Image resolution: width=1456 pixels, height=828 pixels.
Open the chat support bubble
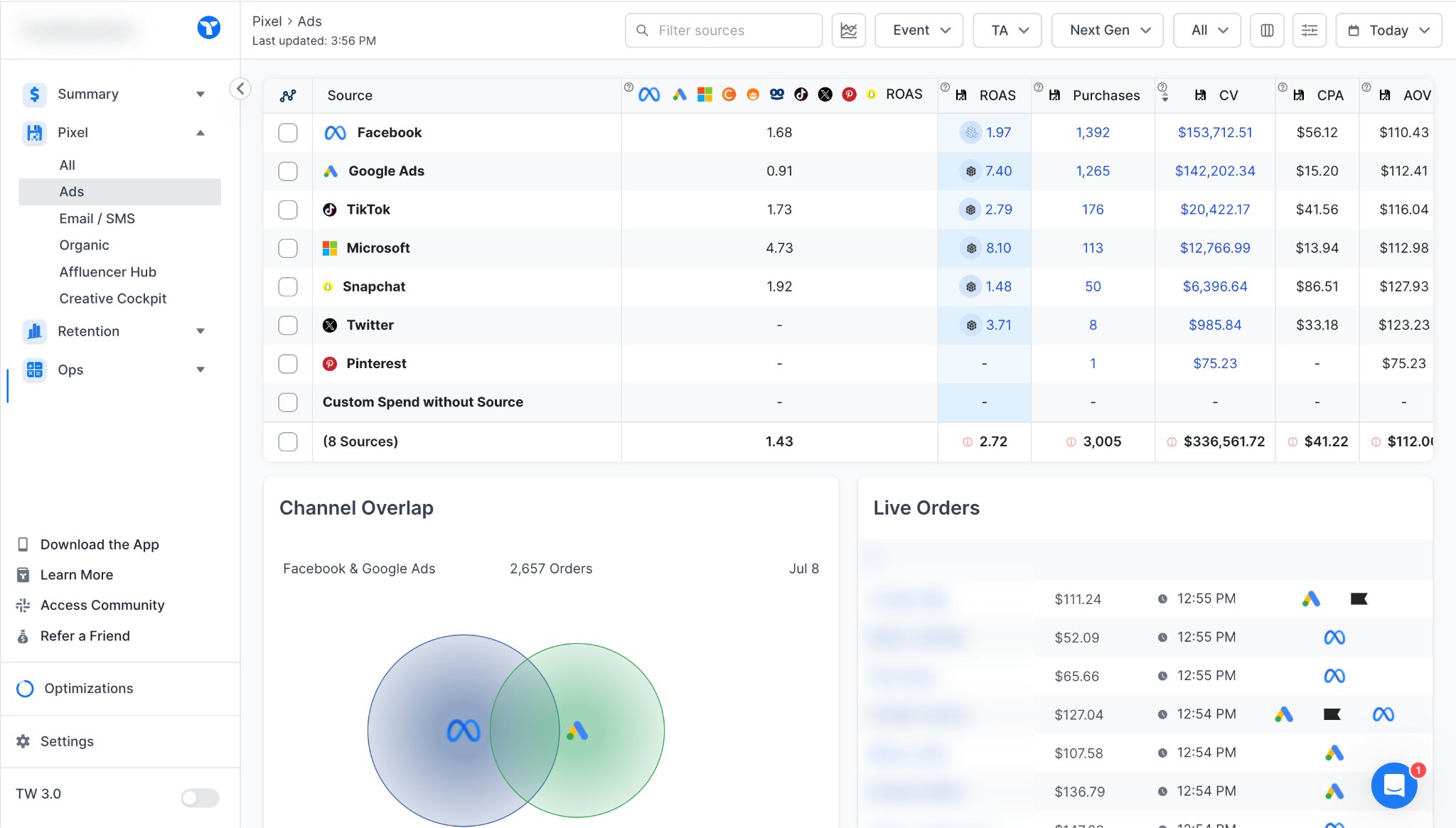click(1393, 785)
